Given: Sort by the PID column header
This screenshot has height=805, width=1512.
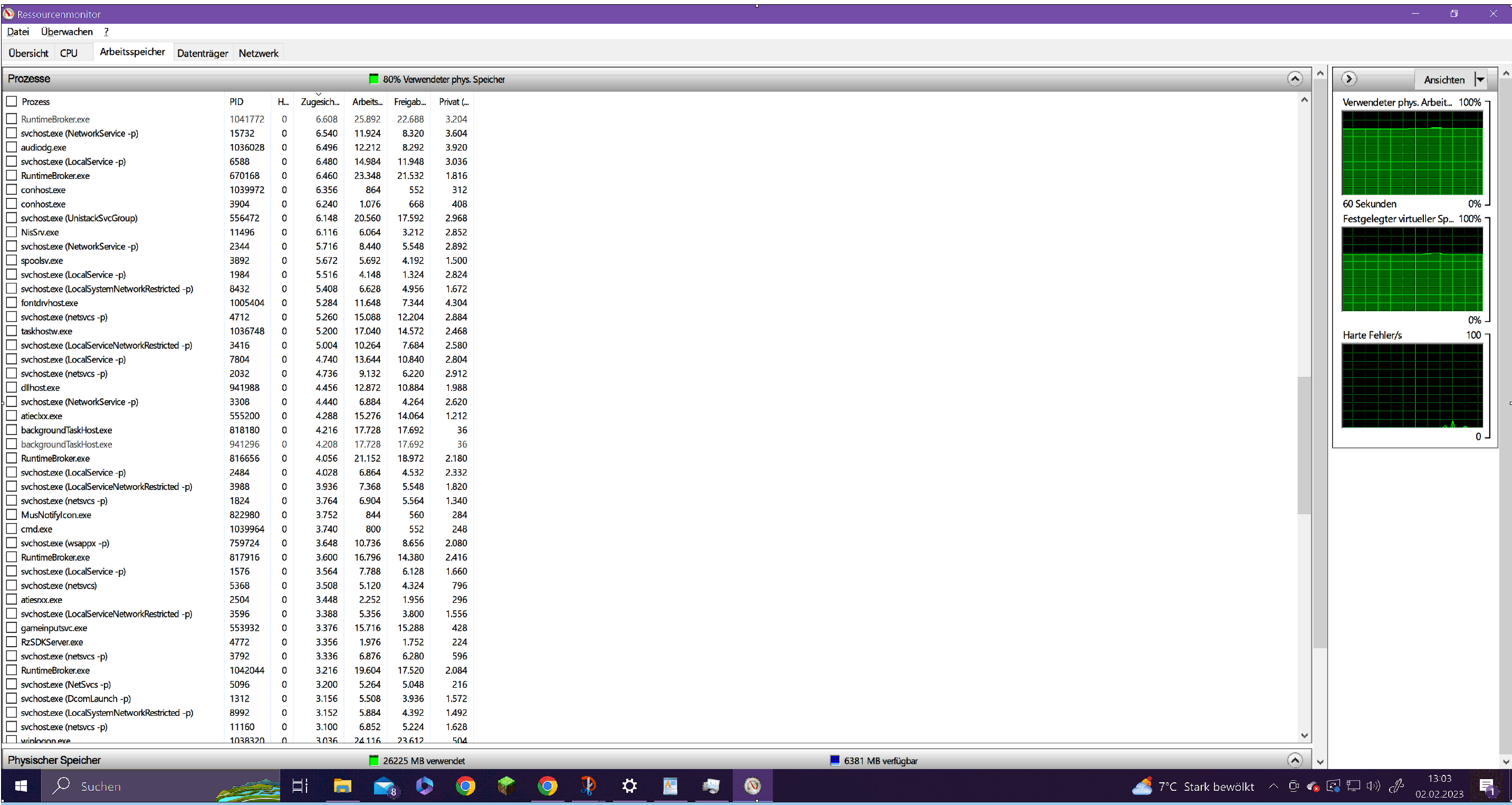Looking at the screenshot, I should coord(236,101).
